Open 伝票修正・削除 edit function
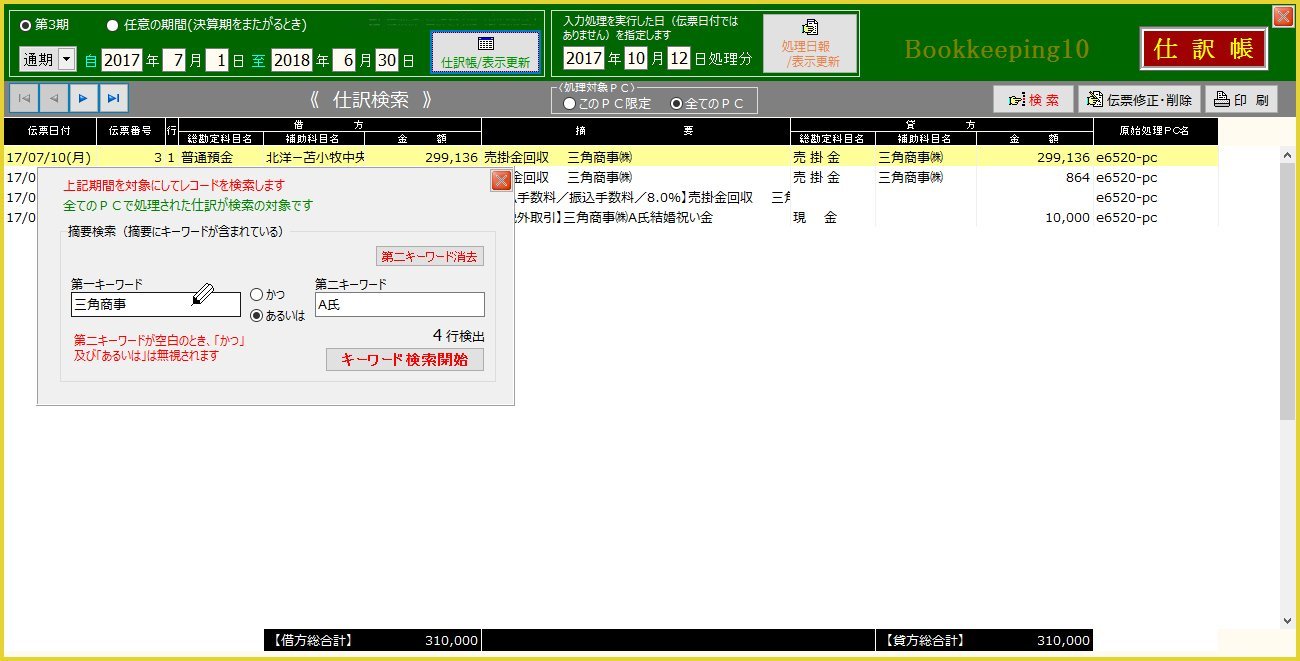 tap(1138, 99)
